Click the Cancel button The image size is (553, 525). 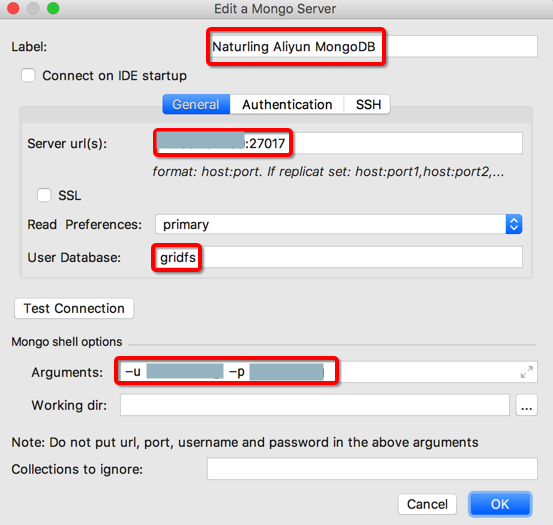tap(427, 504)
